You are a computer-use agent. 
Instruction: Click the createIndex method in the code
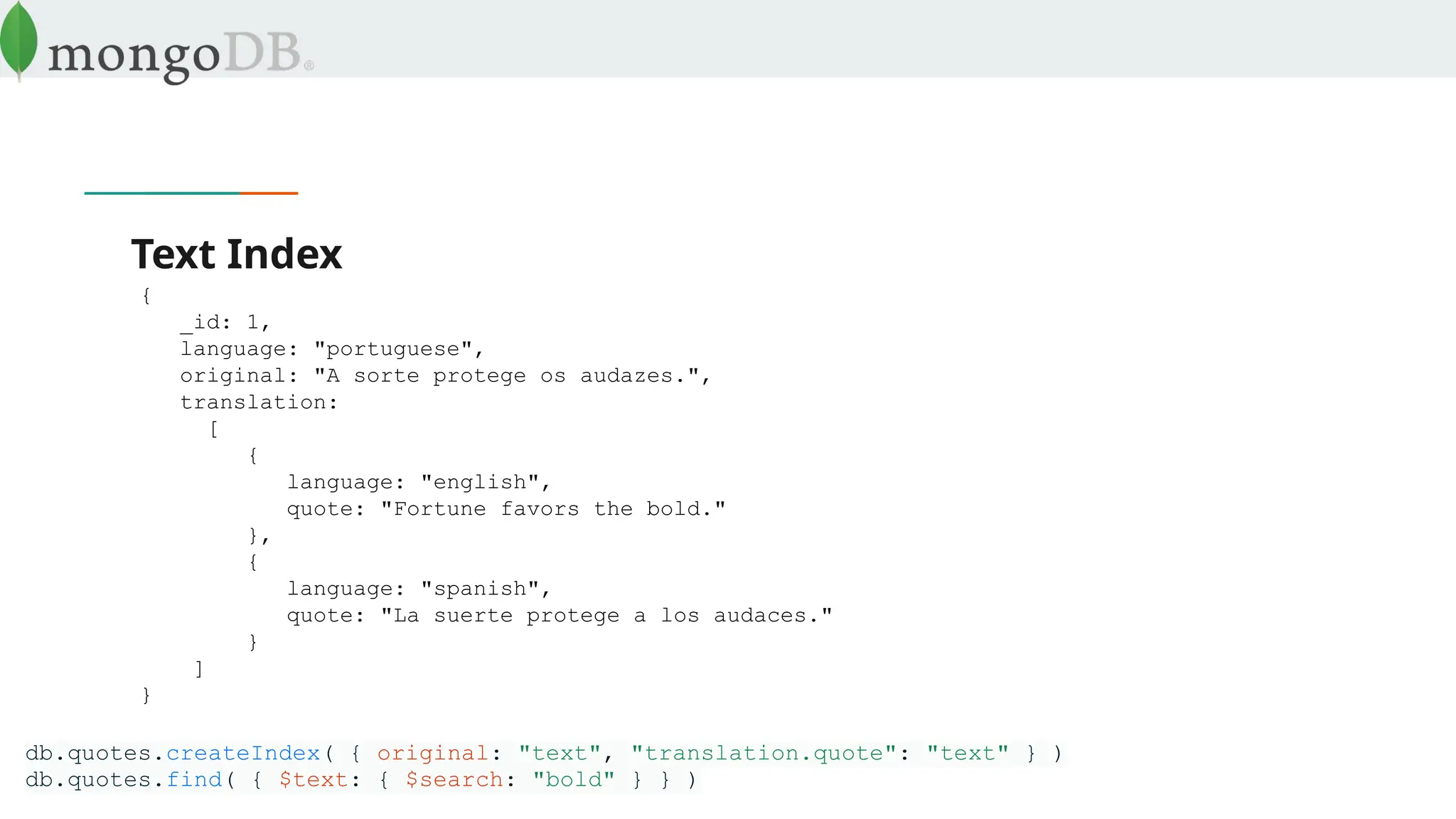coord(243,754)
